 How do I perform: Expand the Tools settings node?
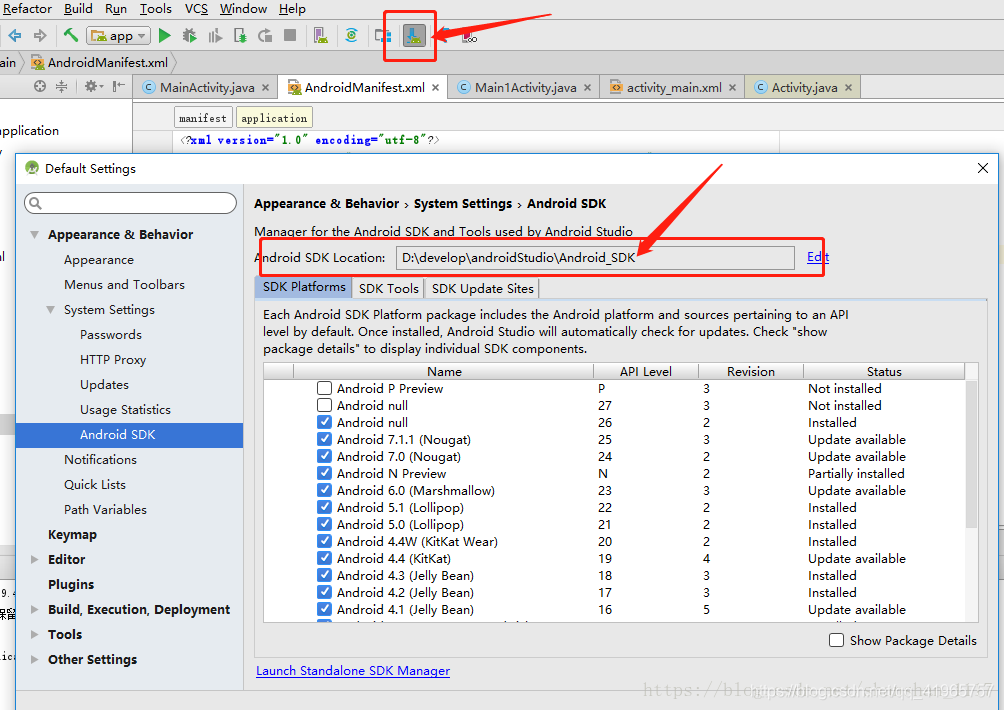[x=35, y=634]
